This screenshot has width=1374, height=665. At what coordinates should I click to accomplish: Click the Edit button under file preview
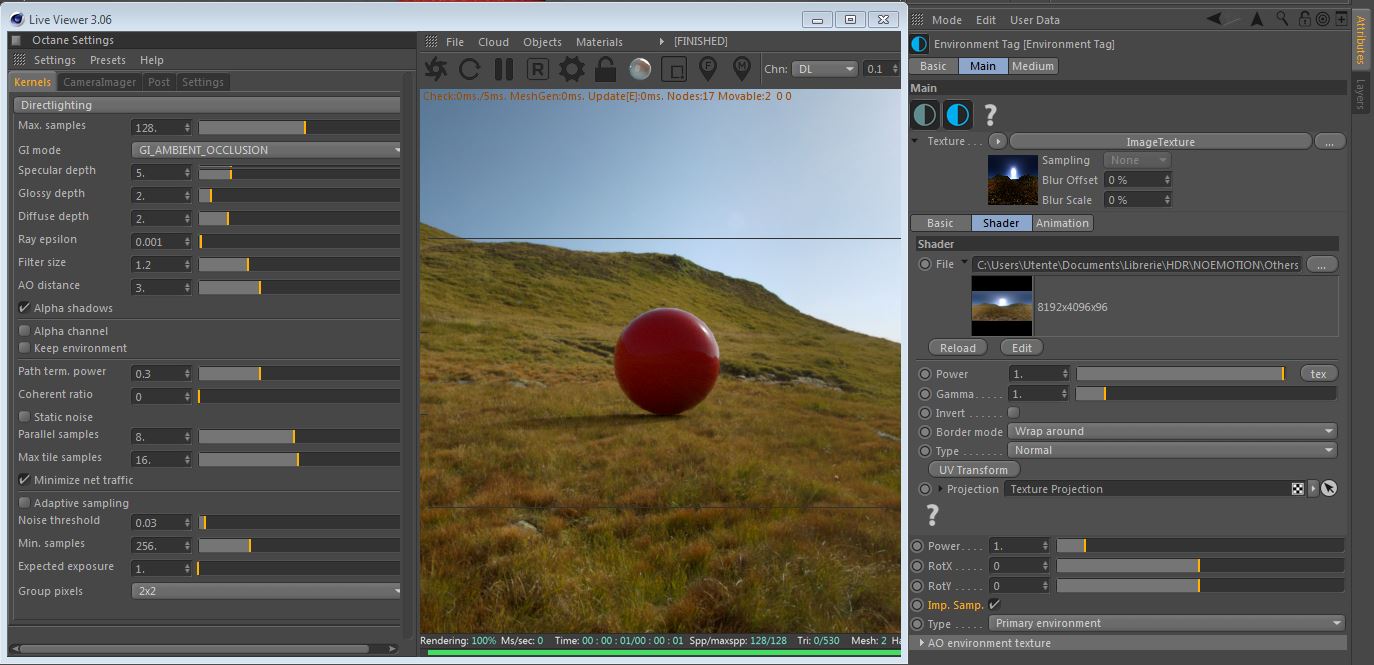[1022, 348]
